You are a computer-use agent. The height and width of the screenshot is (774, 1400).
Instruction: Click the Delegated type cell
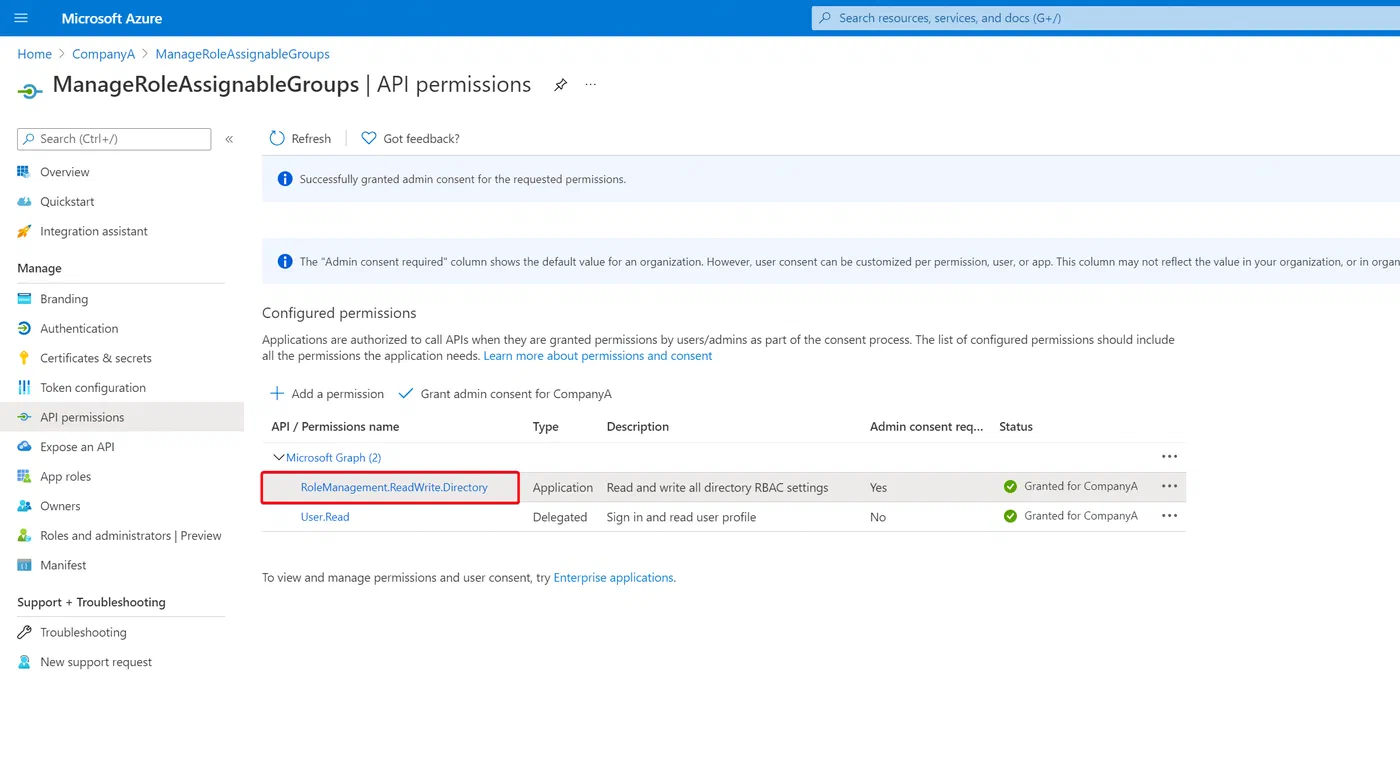point(560,517)
